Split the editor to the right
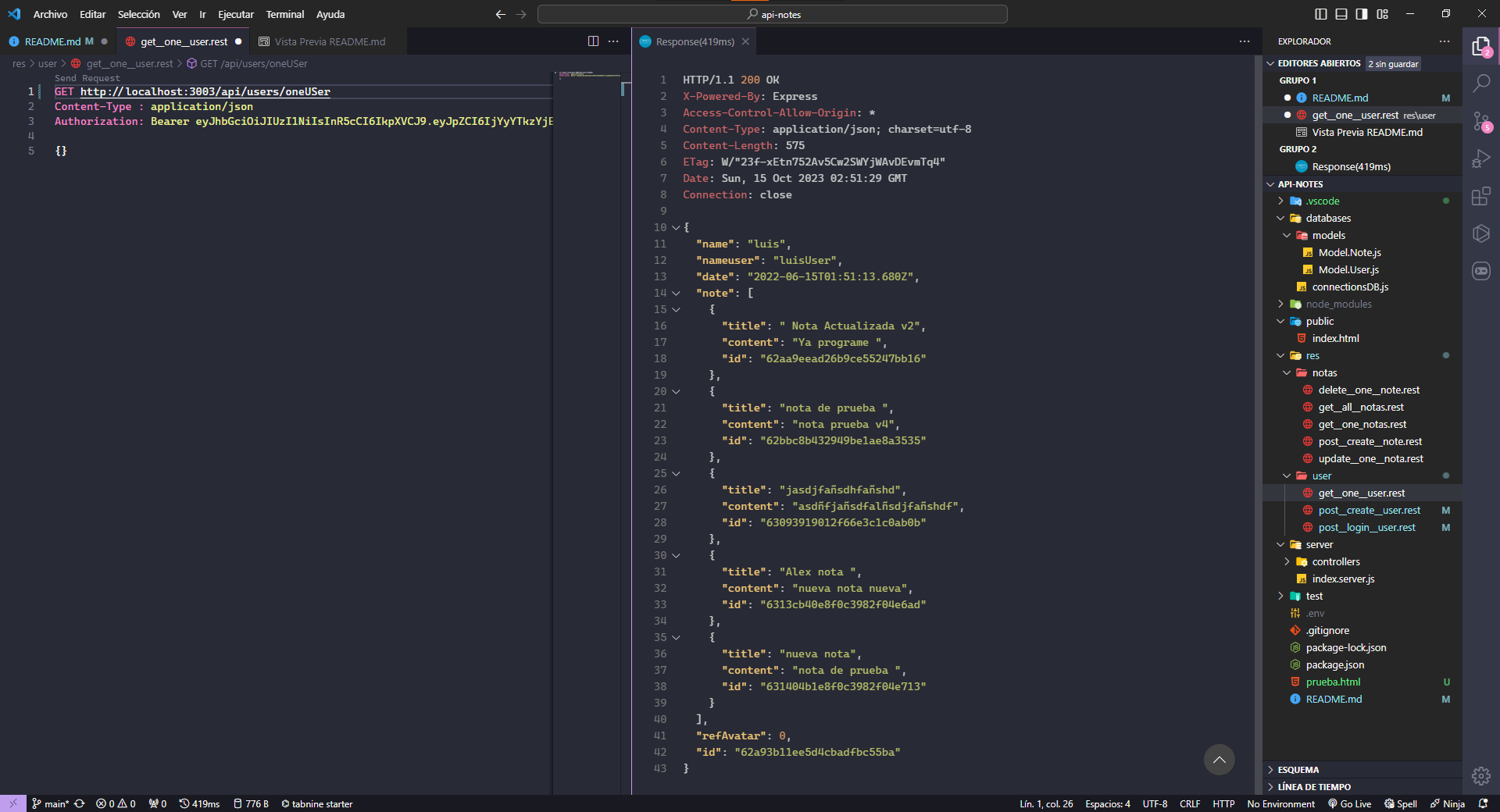 (x=593, y=41)
